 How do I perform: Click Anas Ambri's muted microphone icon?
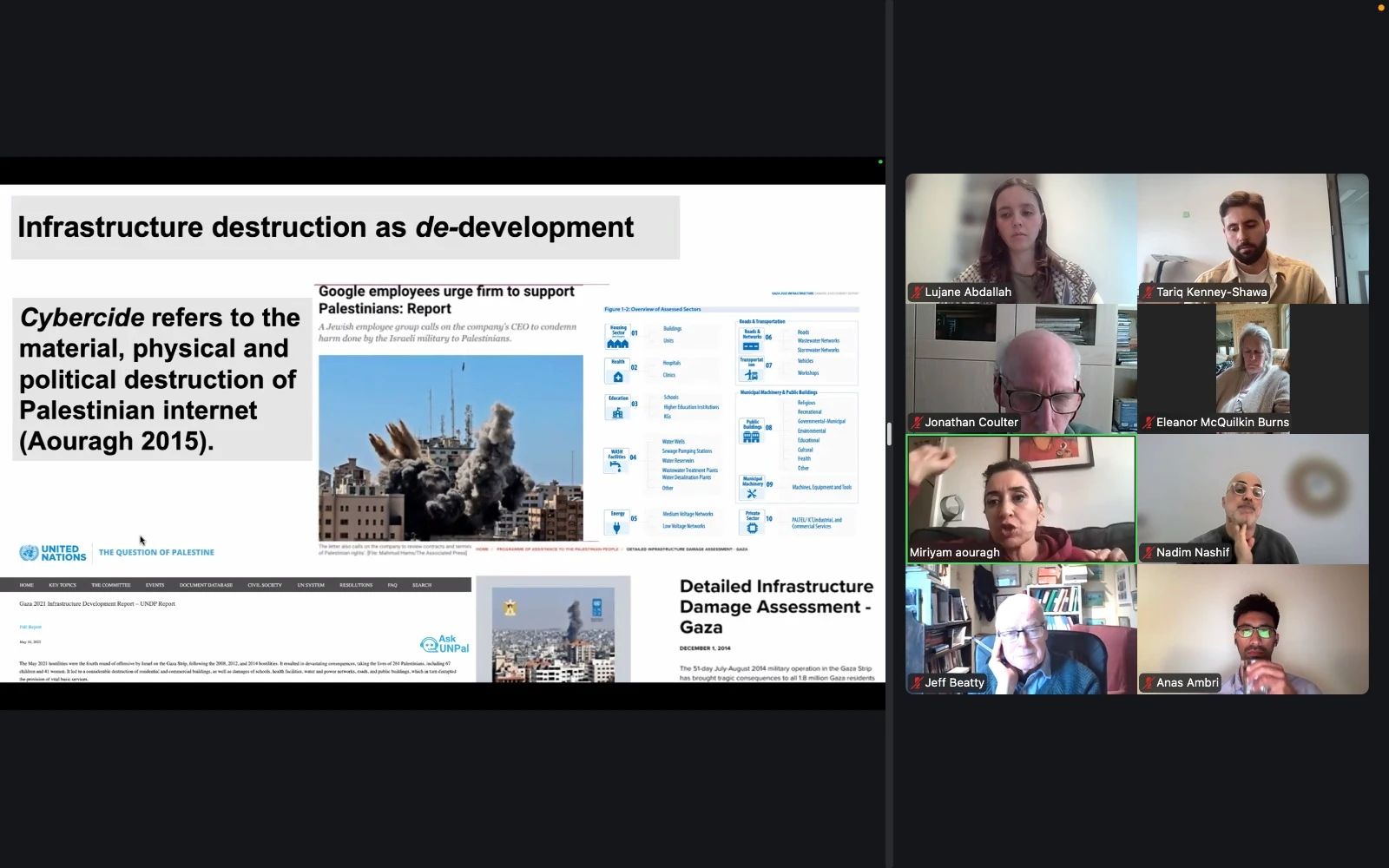1148,683
